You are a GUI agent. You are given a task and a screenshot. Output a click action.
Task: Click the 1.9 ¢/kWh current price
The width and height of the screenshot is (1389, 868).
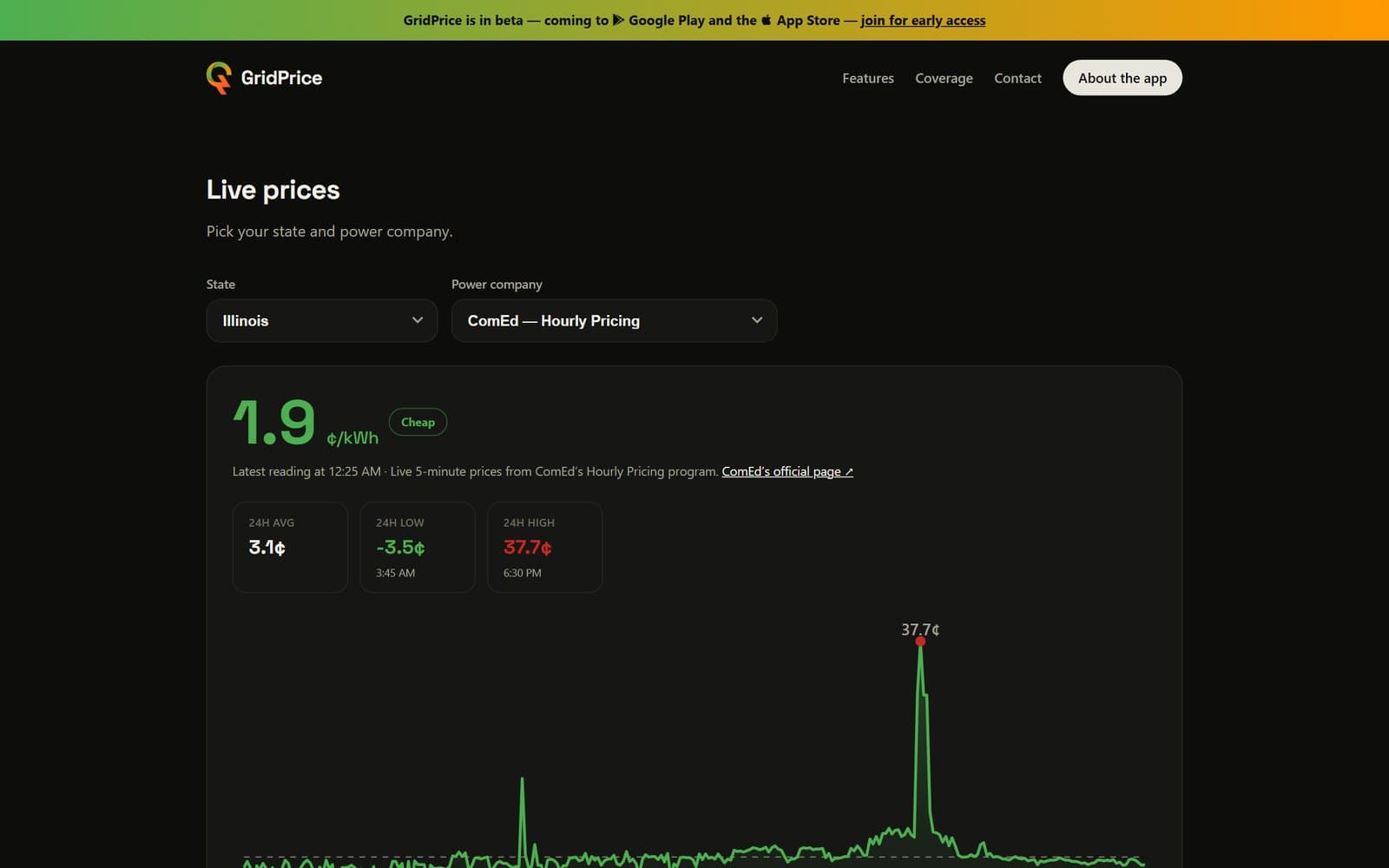click(306, 423)
